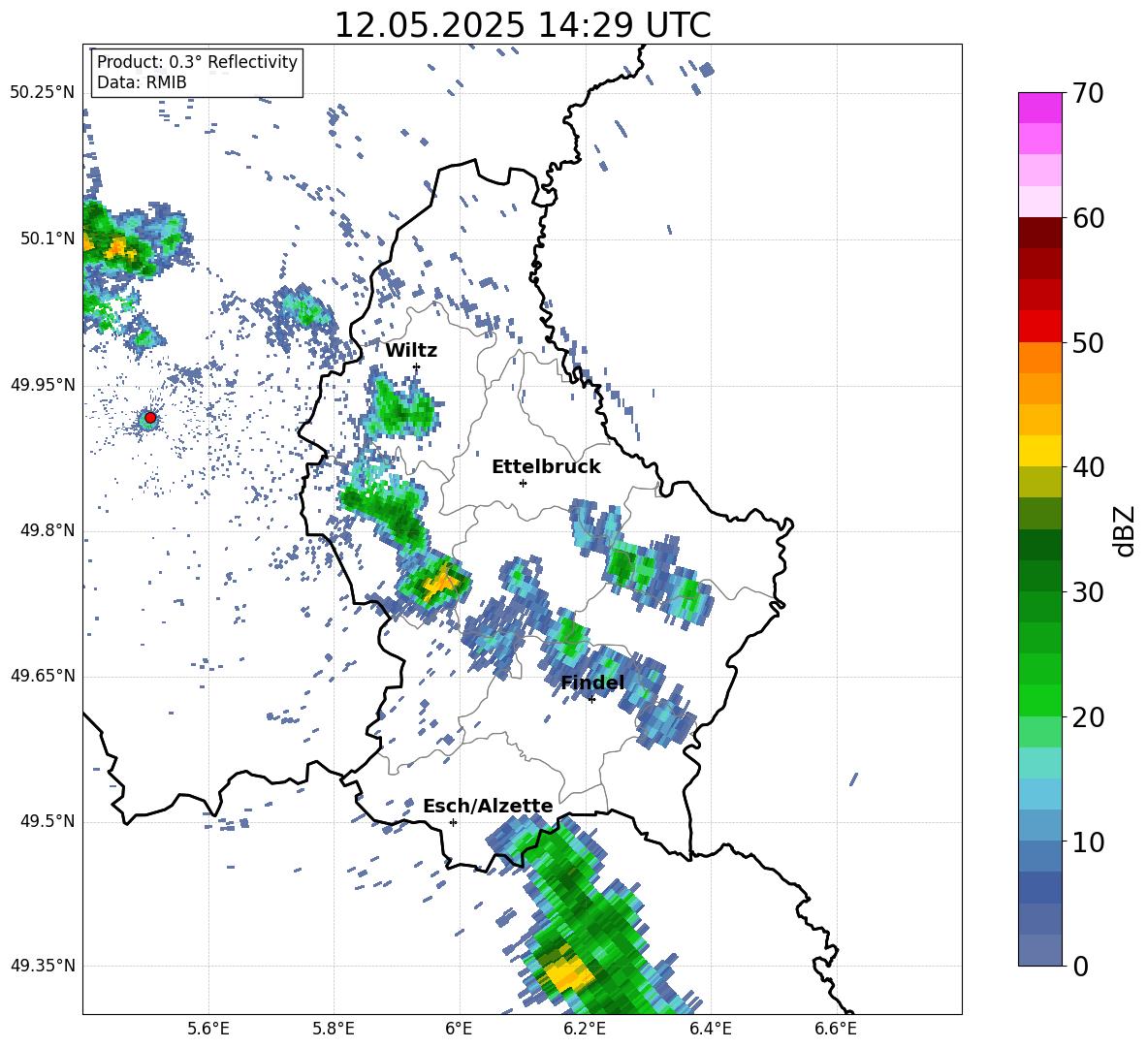Screen dimensions: 1148x1048
Task: Click the colorbar tick label 30
Action: [x=1087, y=592]
